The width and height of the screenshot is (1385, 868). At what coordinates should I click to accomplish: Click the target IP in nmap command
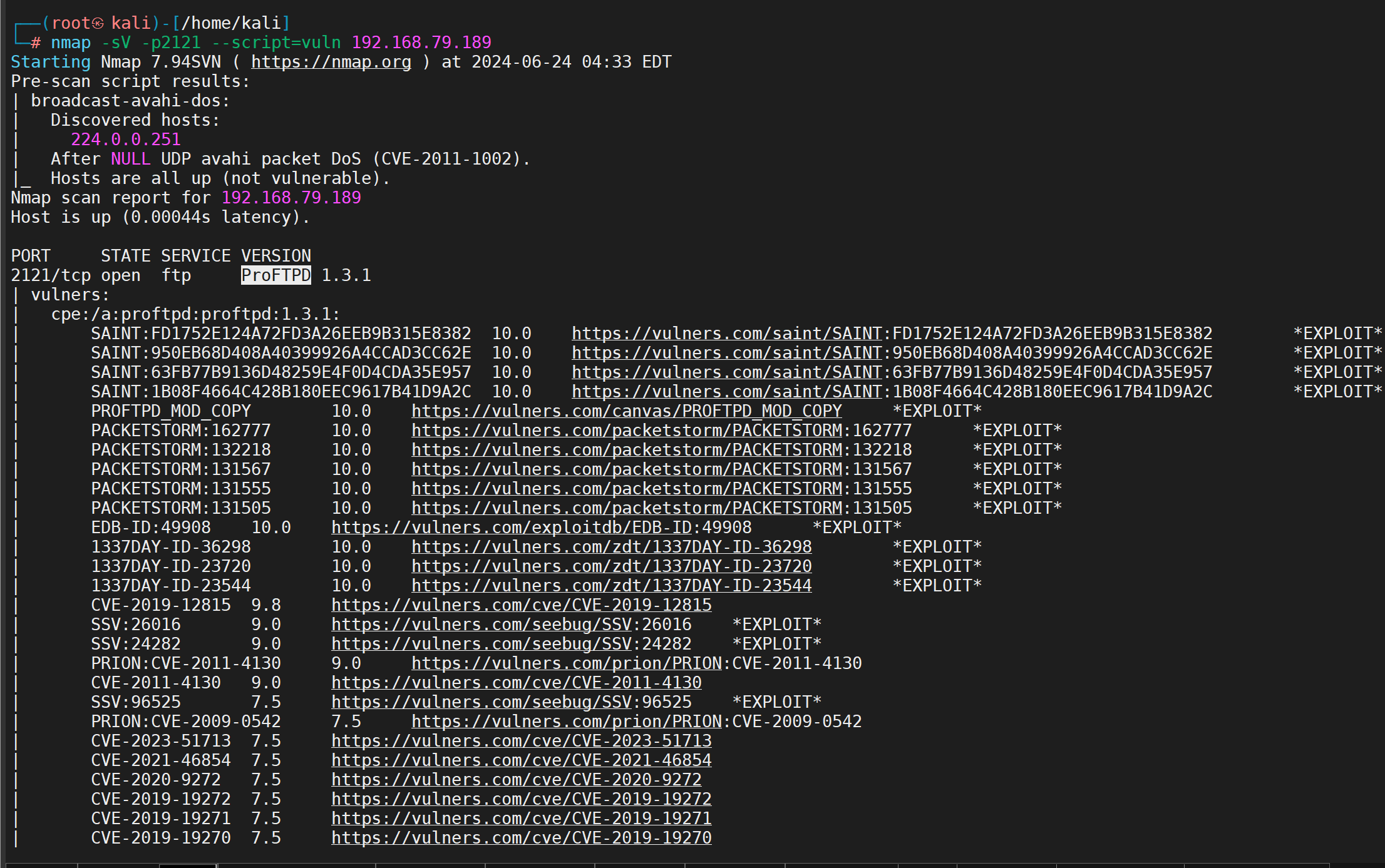click(x=421, y=43)
